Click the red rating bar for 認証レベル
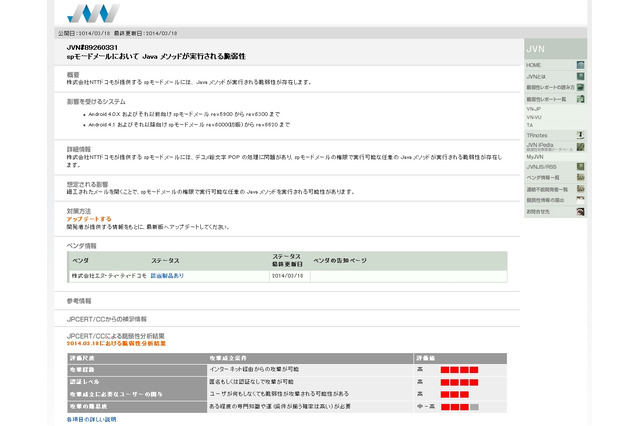This screenshot has width=640, height=426. (459, 382)
